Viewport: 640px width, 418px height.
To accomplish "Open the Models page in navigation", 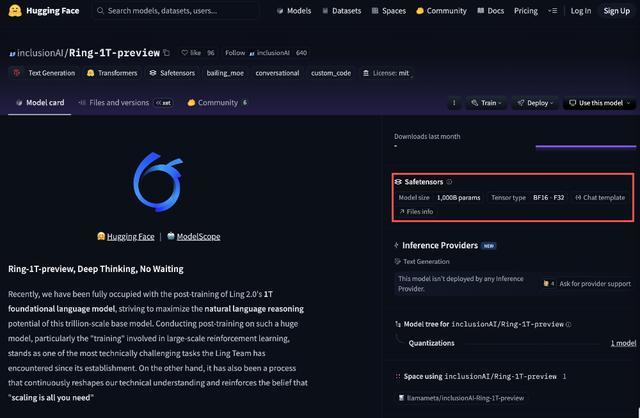I will (292, 11).
